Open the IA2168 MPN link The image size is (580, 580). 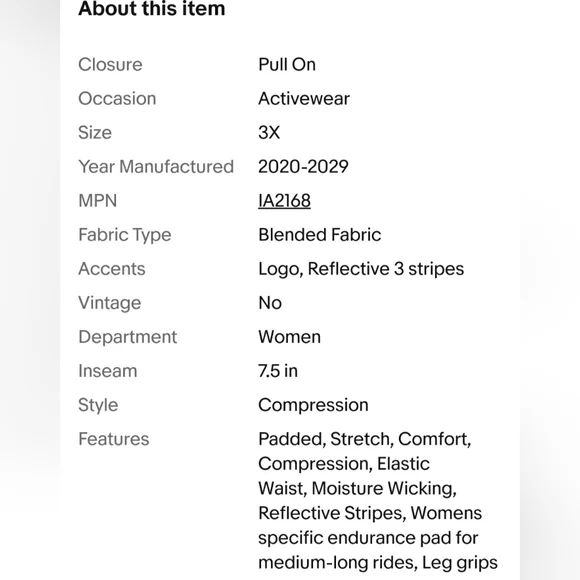(x=284, y=201)
